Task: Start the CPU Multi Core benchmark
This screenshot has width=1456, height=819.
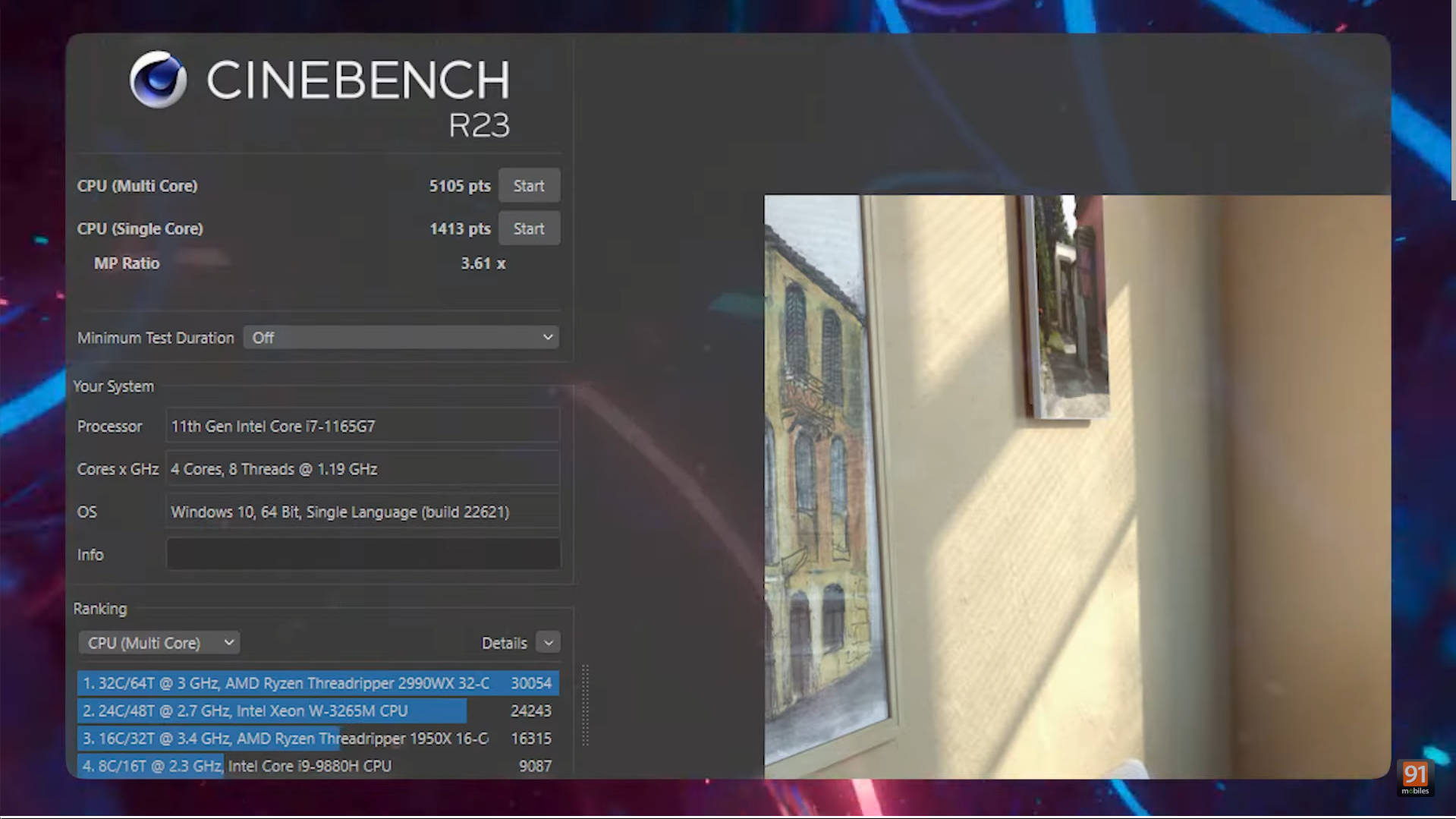Action: pyautogui.click(x=529, y=186)
